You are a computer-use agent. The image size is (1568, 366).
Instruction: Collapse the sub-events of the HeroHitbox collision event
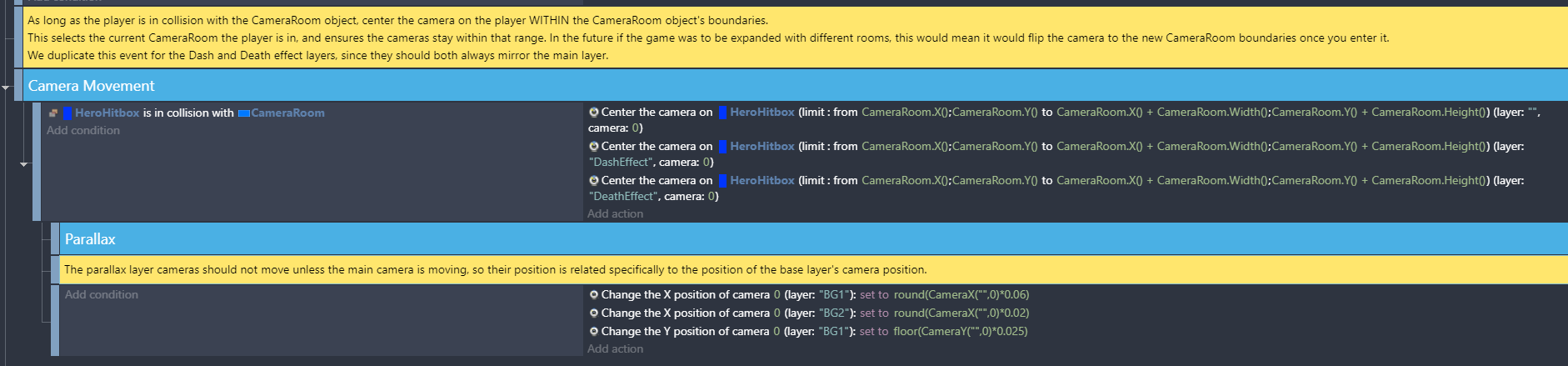24,164
